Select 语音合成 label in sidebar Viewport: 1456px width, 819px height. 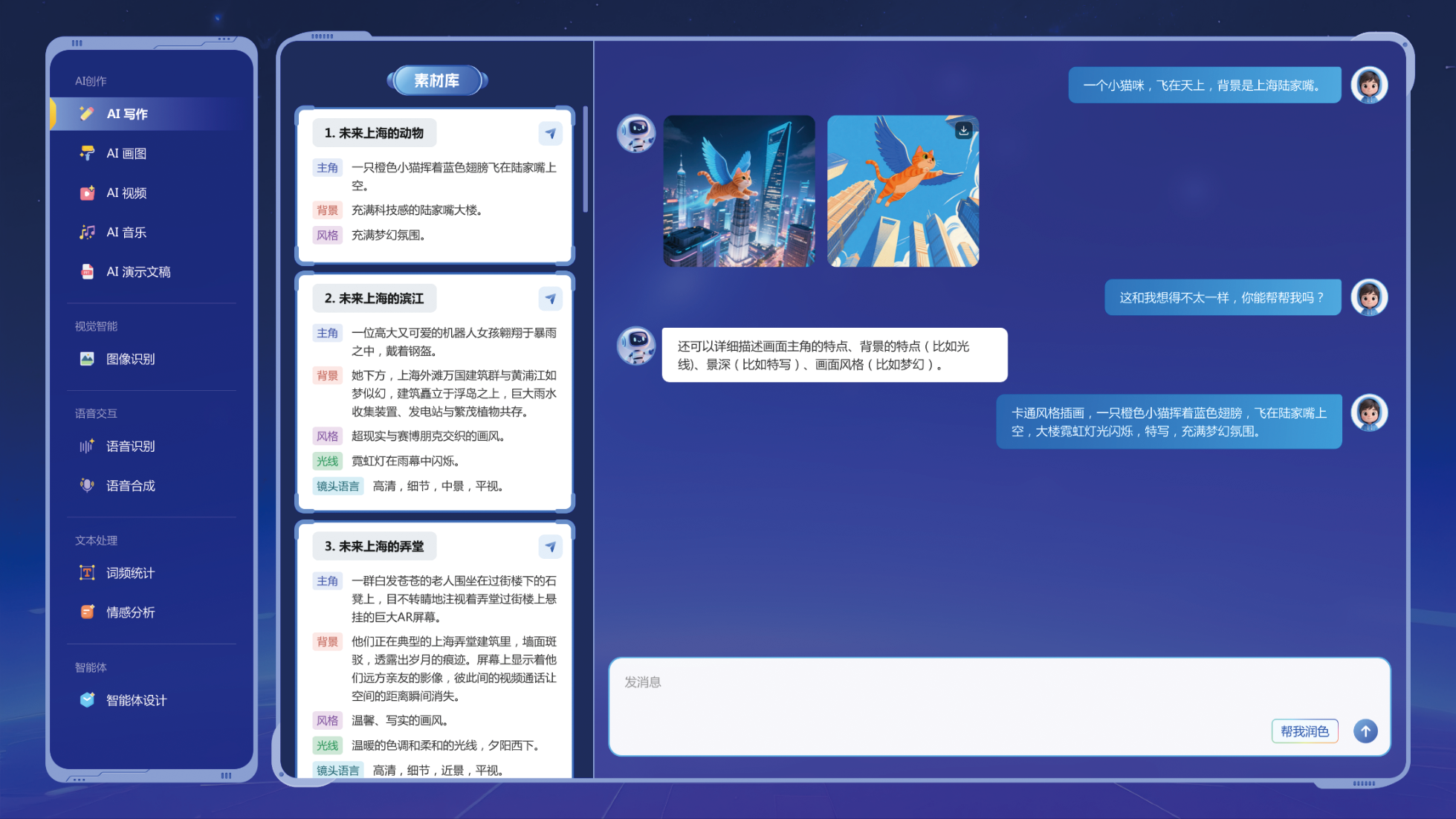click(x=131, y=485)
